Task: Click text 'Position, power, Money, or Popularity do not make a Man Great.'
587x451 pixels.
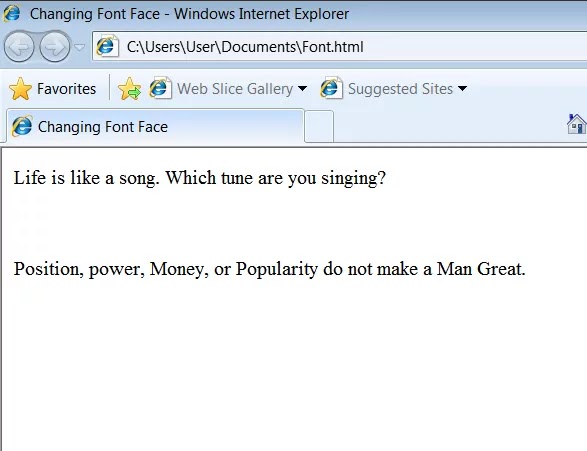Action: pos(270,269)
